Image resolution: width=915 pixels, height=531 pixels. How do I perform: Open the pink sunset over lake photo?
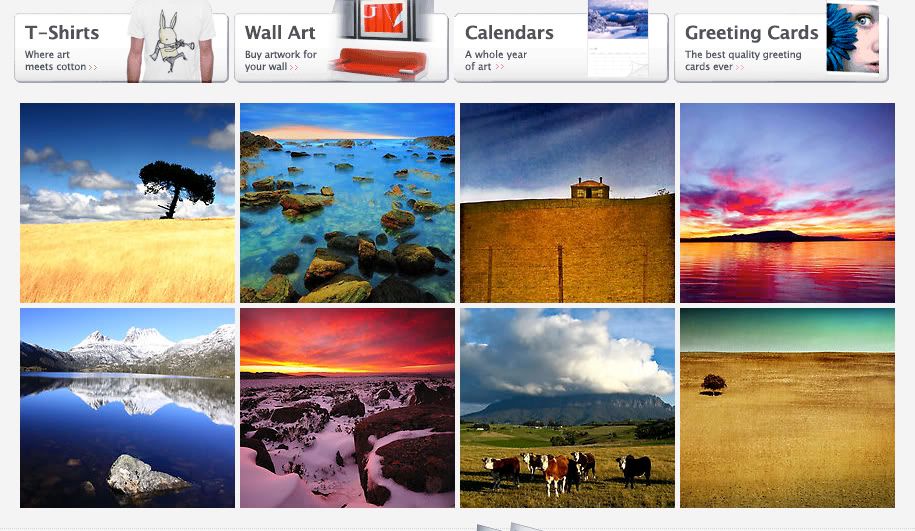pyautogui.click(x=787, y=203)
